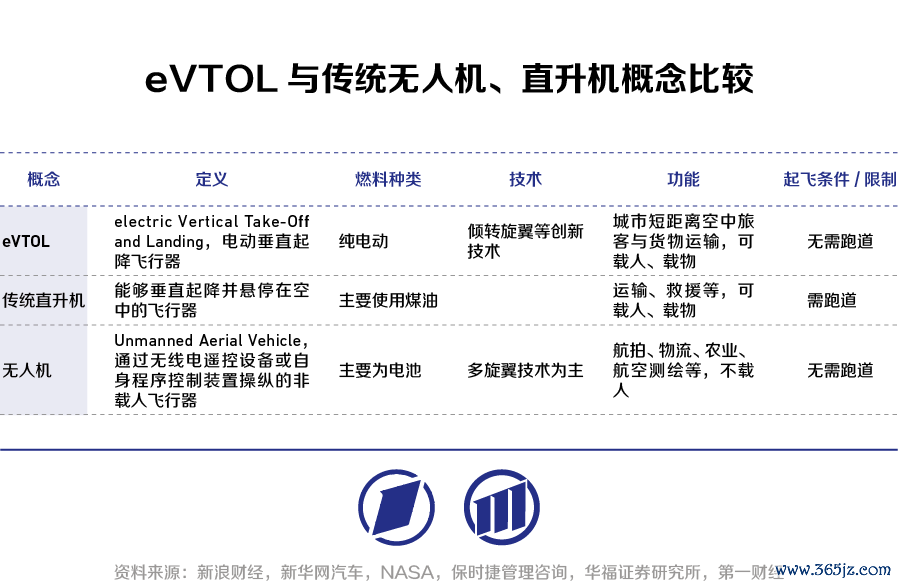Click the '倾转旋翼等创新技术' technology cell

point(525,241)
